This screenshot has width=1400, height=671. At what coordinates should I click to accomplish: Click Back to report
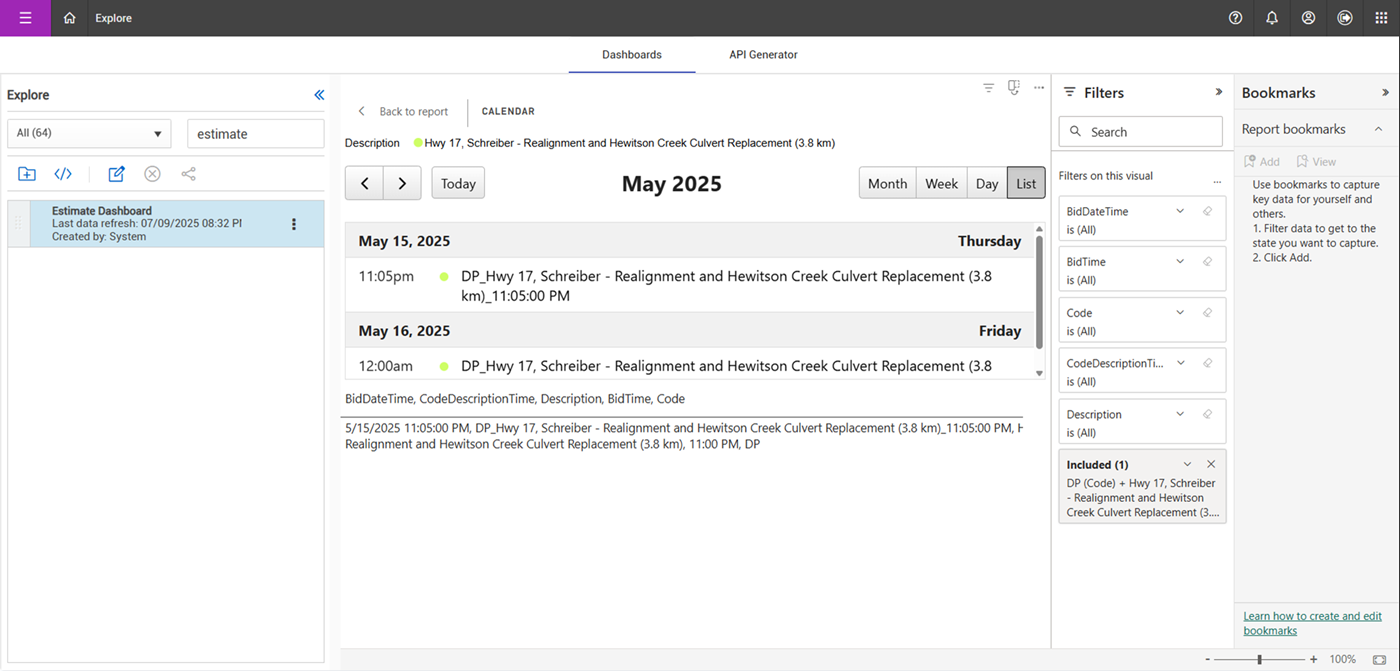(403, 112)
